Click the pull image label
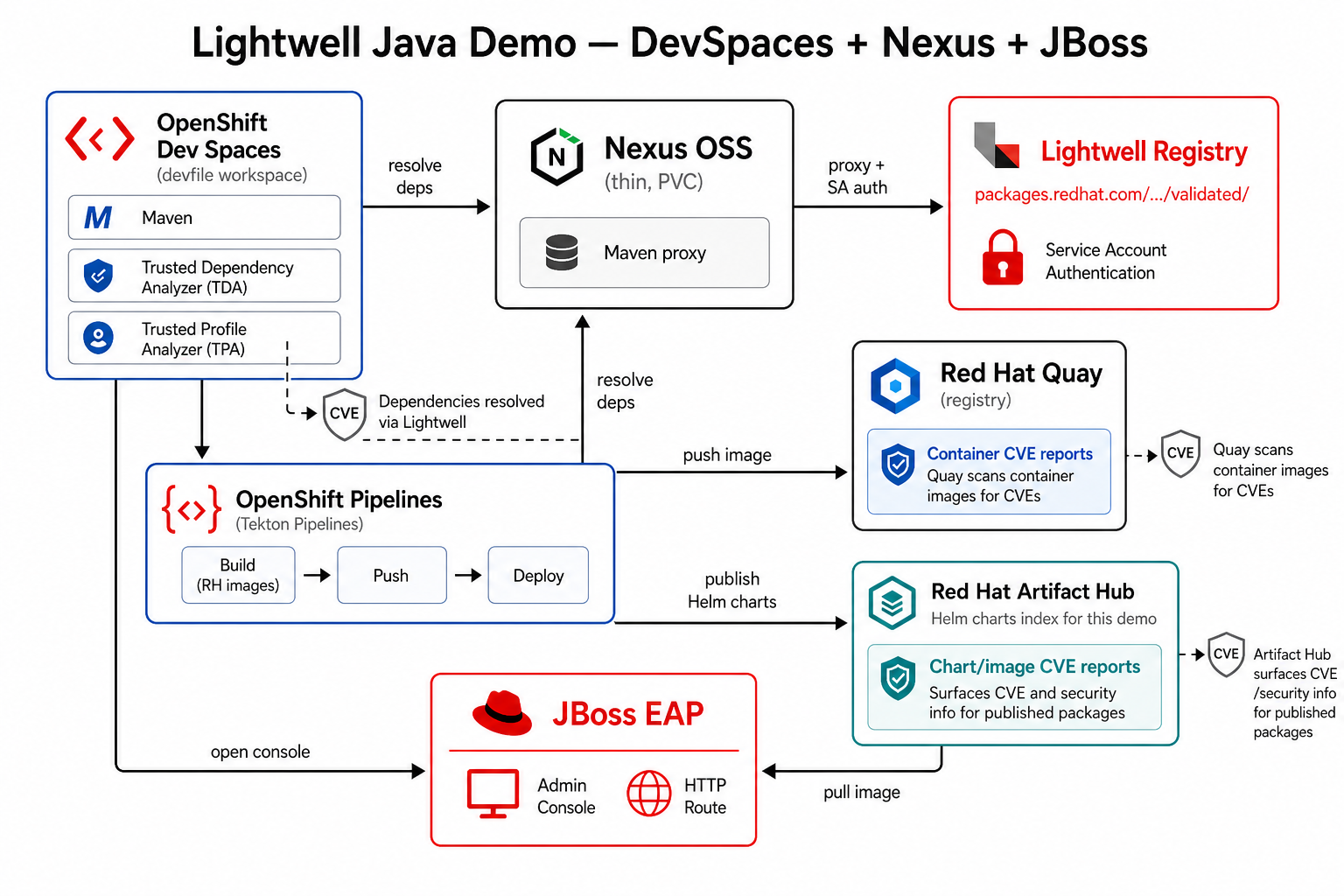Image resolution: width=1344 pixels, height=896 pixels. pyautogui.click(x=862, y=793)
